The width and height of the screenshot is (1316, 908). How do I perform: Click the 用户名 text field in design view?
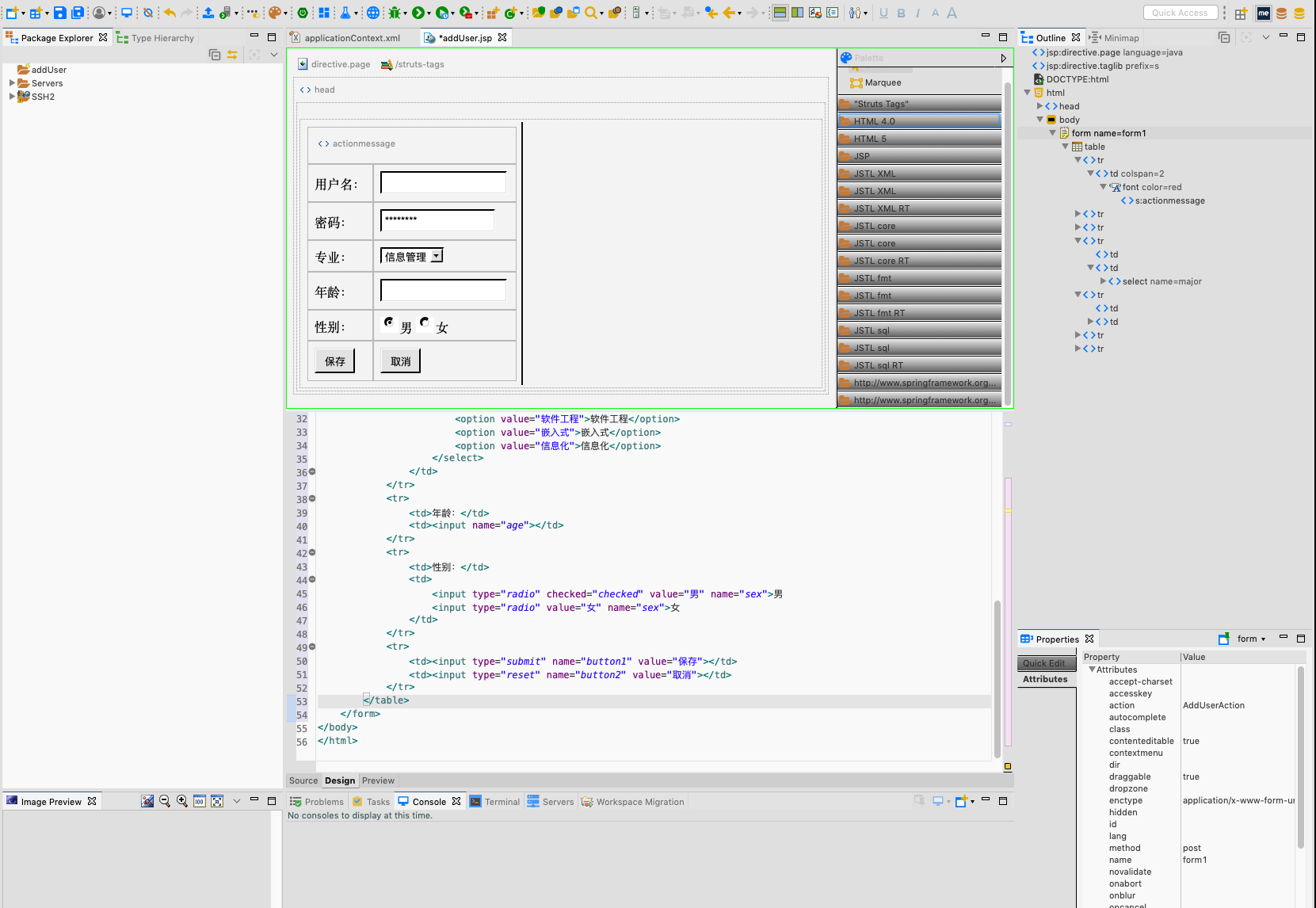(444, 182)
